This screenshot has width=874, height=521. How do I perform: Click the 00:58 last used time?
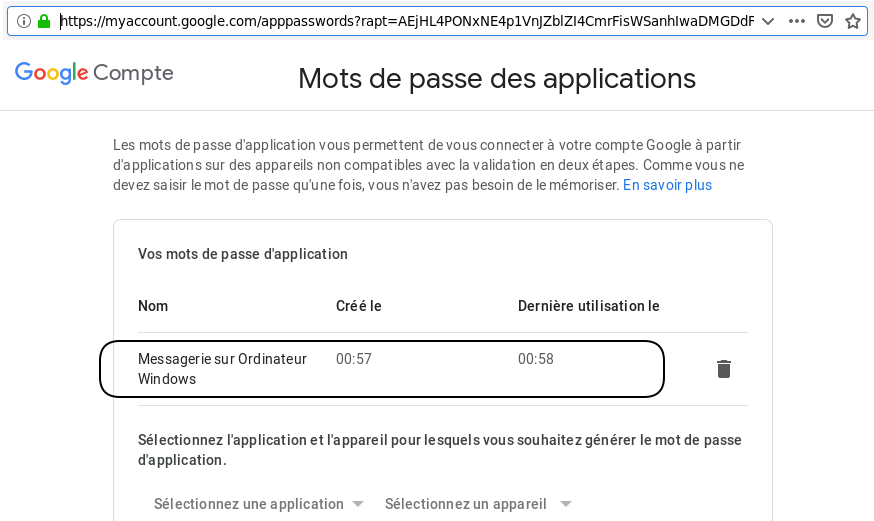536,359
